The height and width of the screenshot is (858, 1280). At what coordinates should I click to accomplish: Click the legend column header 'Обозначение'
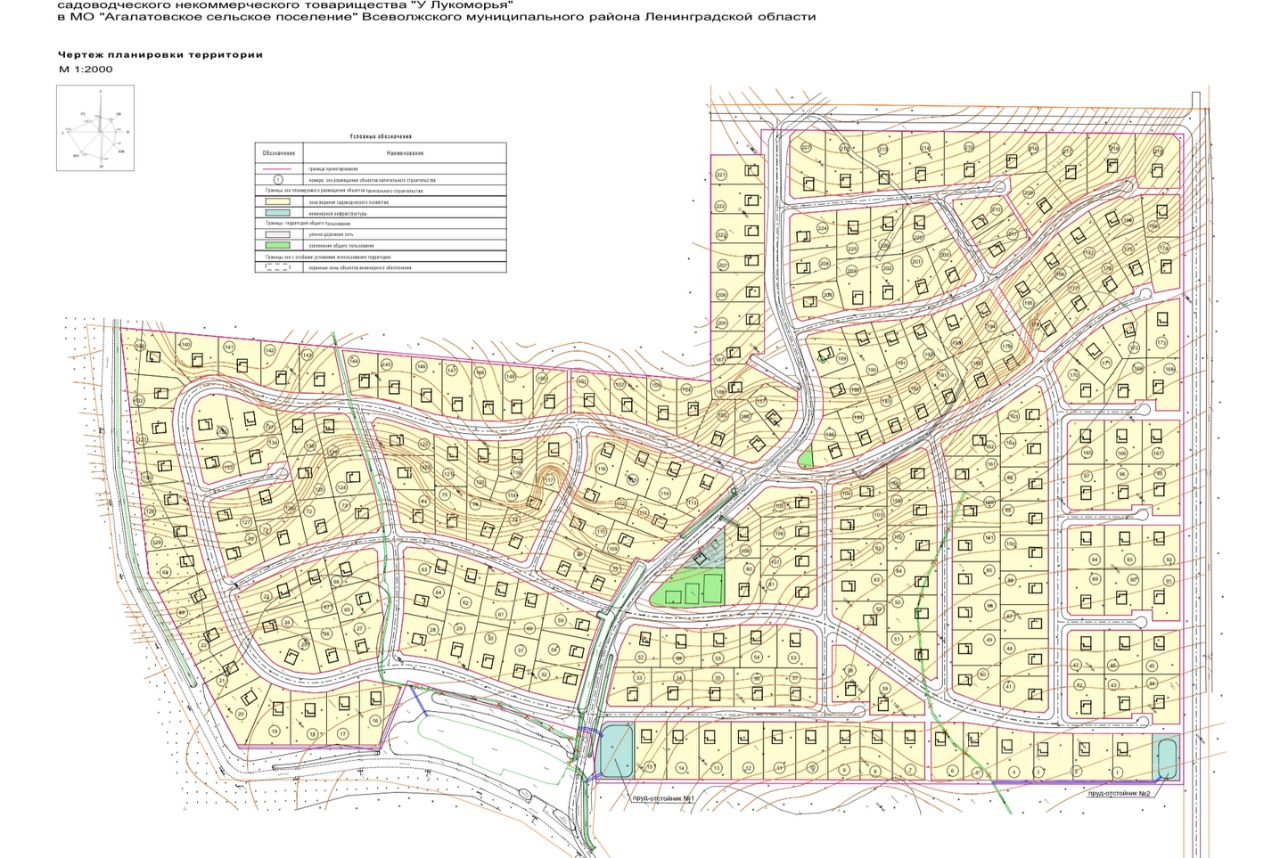[x=279, y=153]
